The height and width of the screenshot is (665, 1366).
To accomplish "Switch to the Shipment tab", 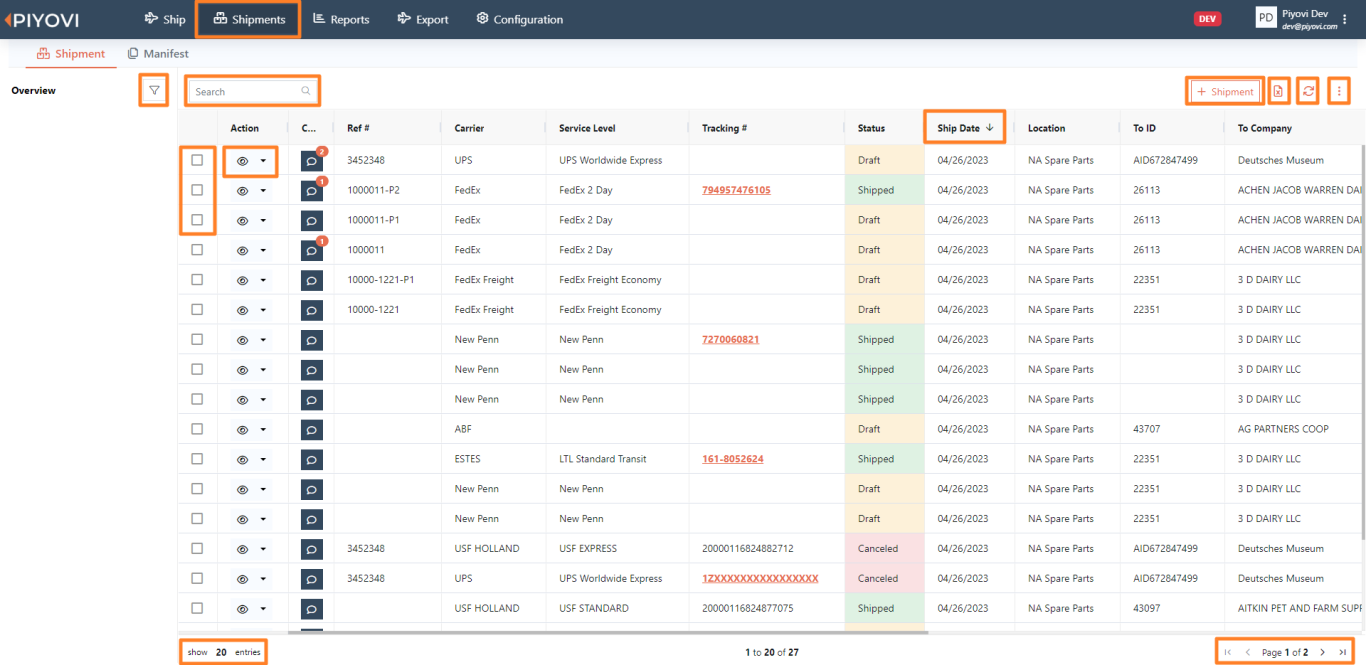I will coord(71,54).
